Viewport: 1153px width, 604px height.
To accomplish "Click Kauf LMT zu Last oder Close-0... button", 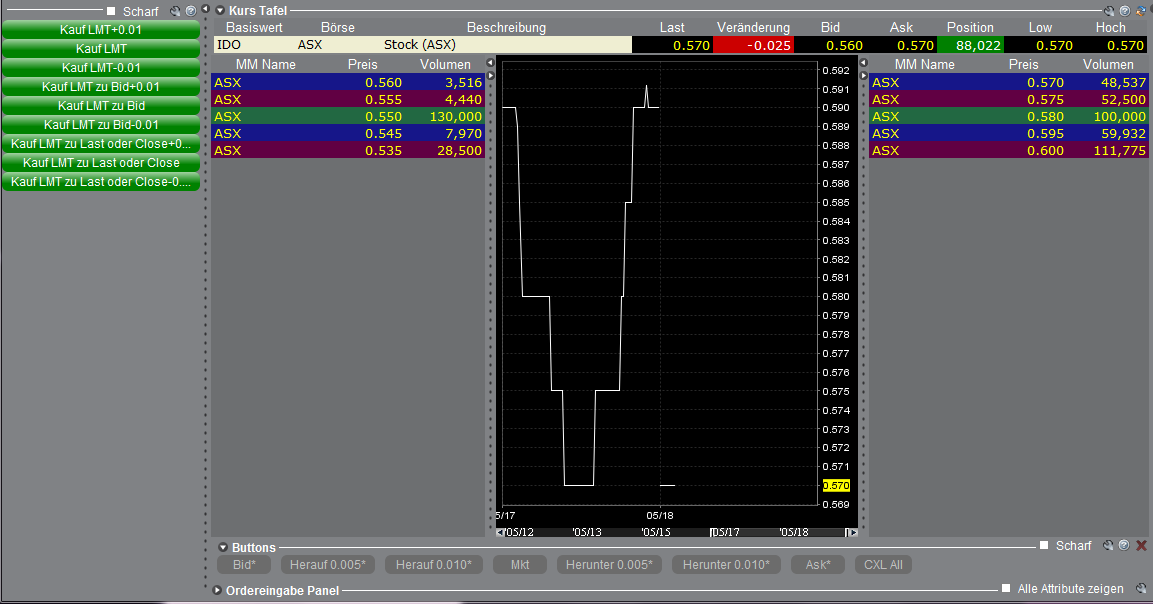I will pos(101,182).
